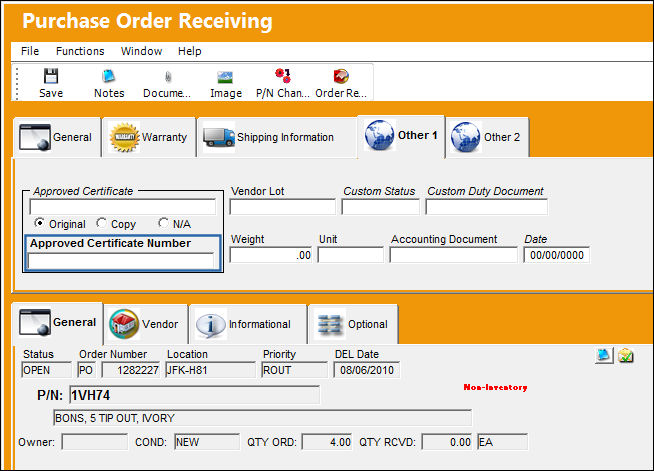The image size is (654, 471).
Task: Click the Custom Duty Document field
Action: click(486, 207)
